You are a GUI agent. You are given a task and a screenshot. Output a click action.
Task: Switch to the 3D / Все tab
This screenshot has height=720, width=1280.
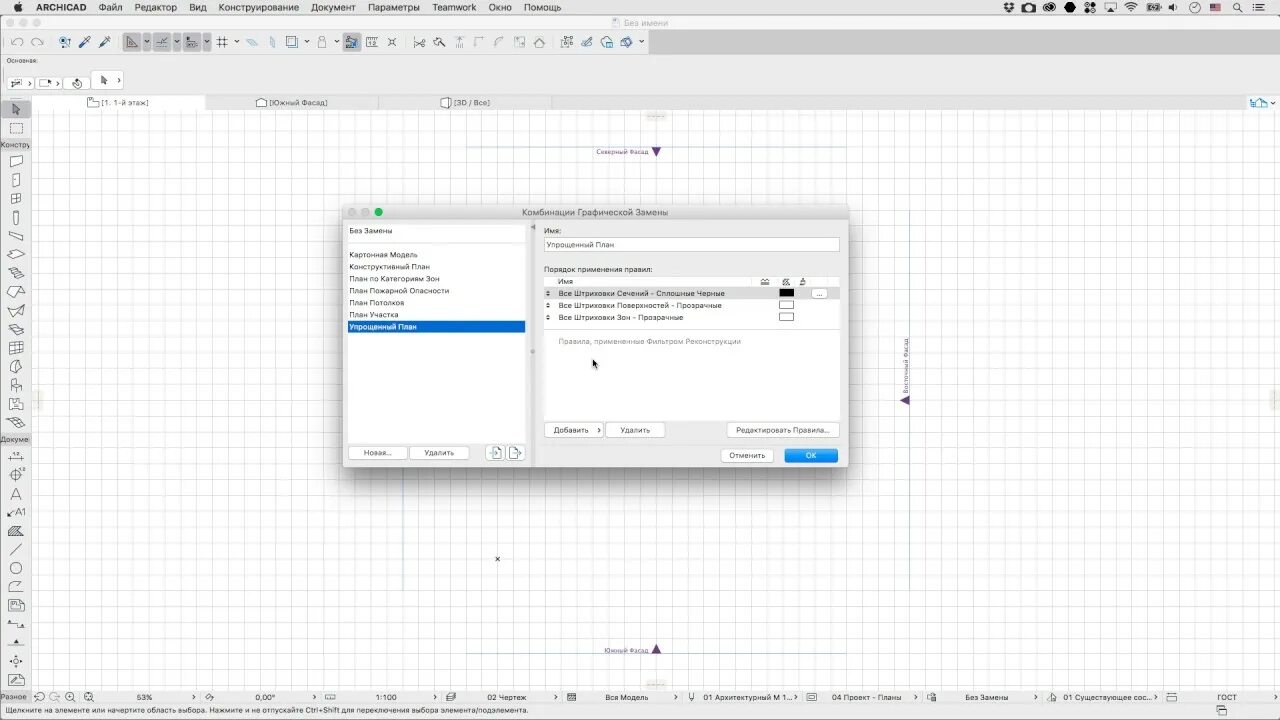(x=465, y=102)
